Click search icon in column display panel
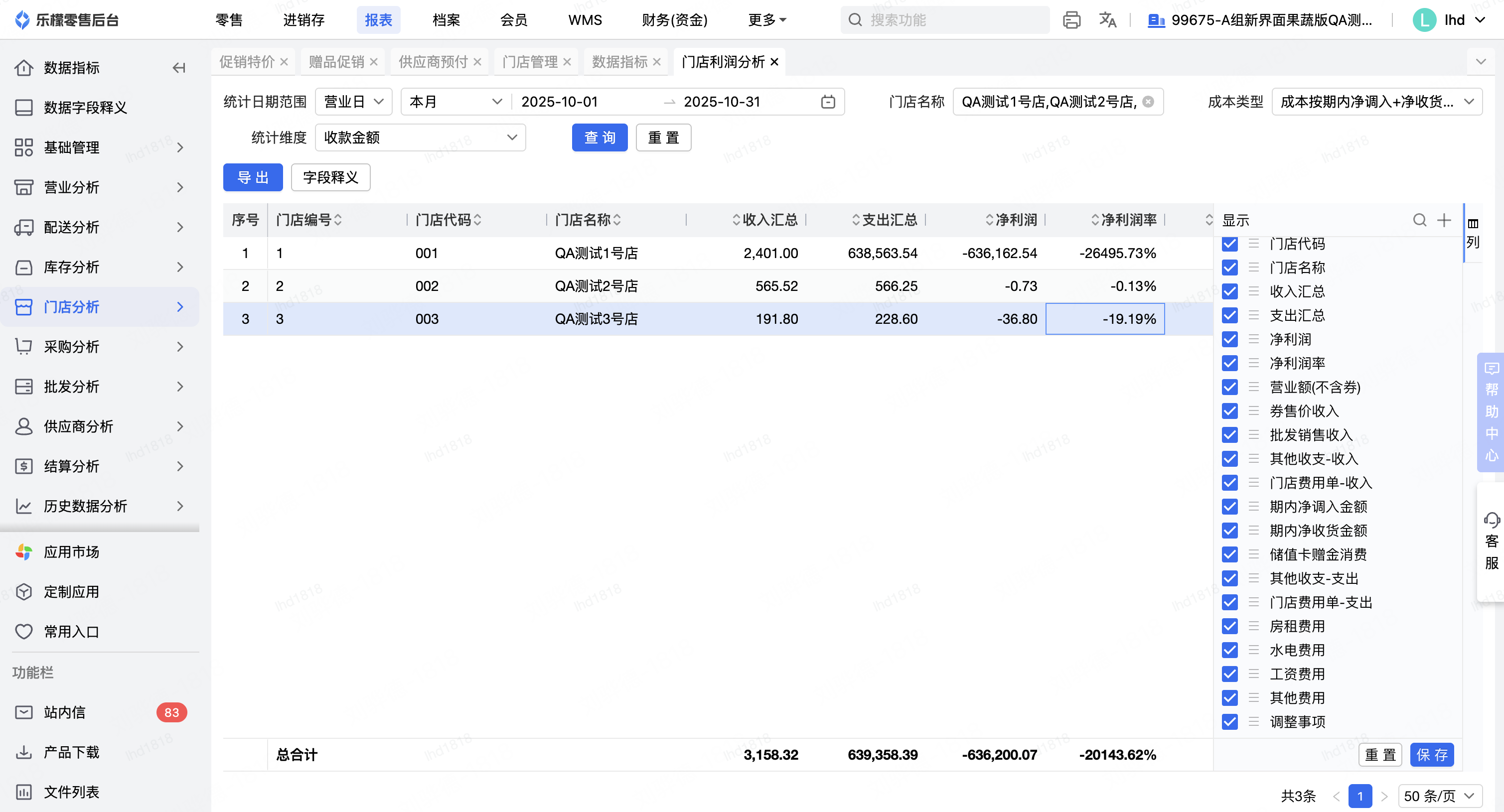Screen dimensions: 1504x812 click(1419, 220)
